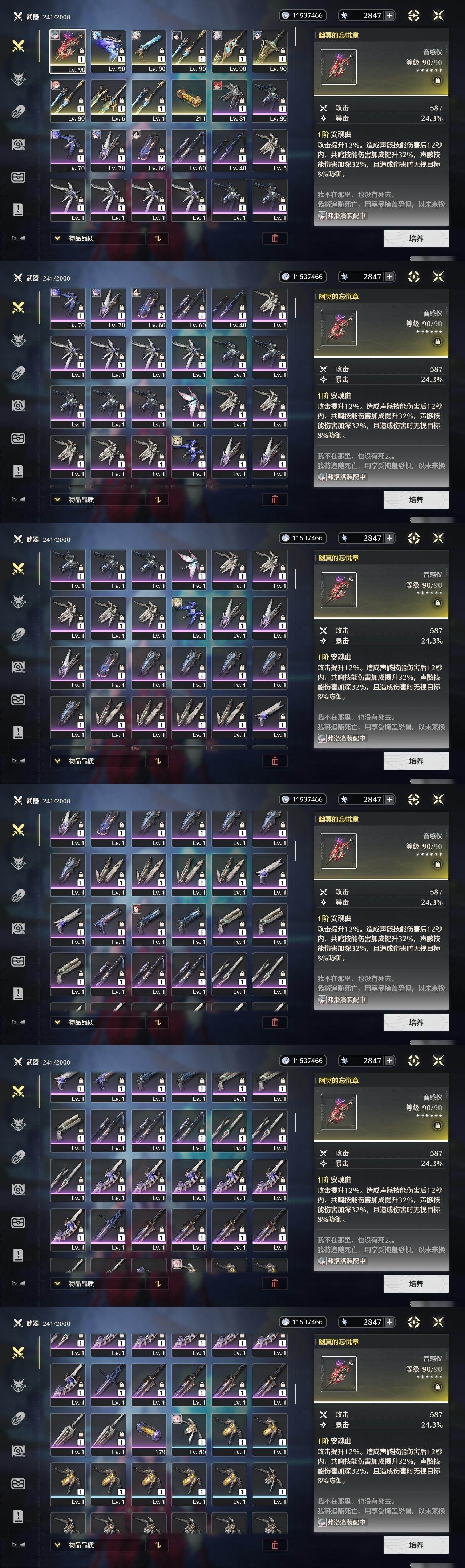Toggle sort order arrows in bottommost screenshot
The width and height of the screenshot is (465, 1568).
158,1544
